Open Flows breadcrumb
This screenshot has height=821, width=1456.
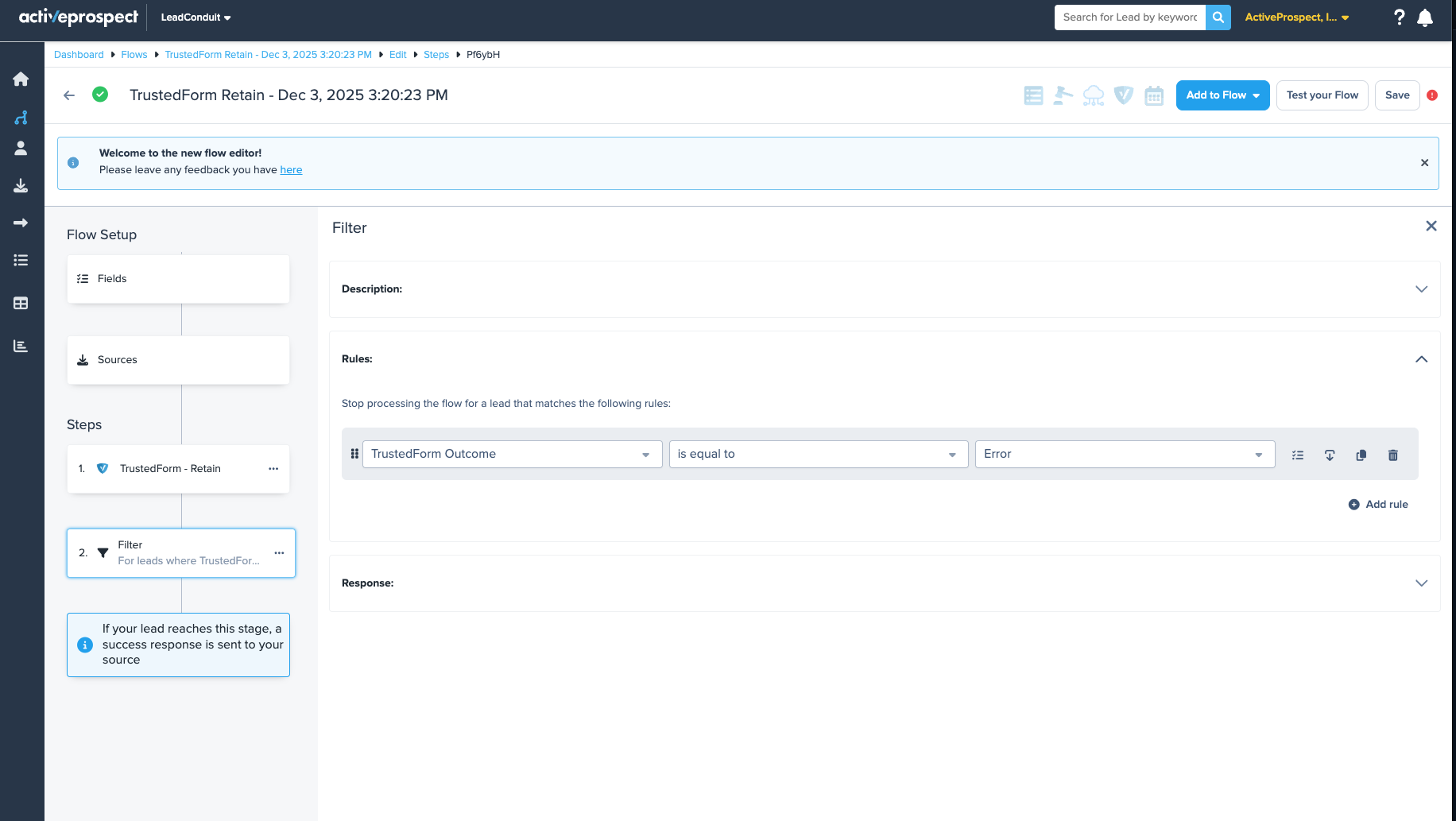(x=134, y=55)
